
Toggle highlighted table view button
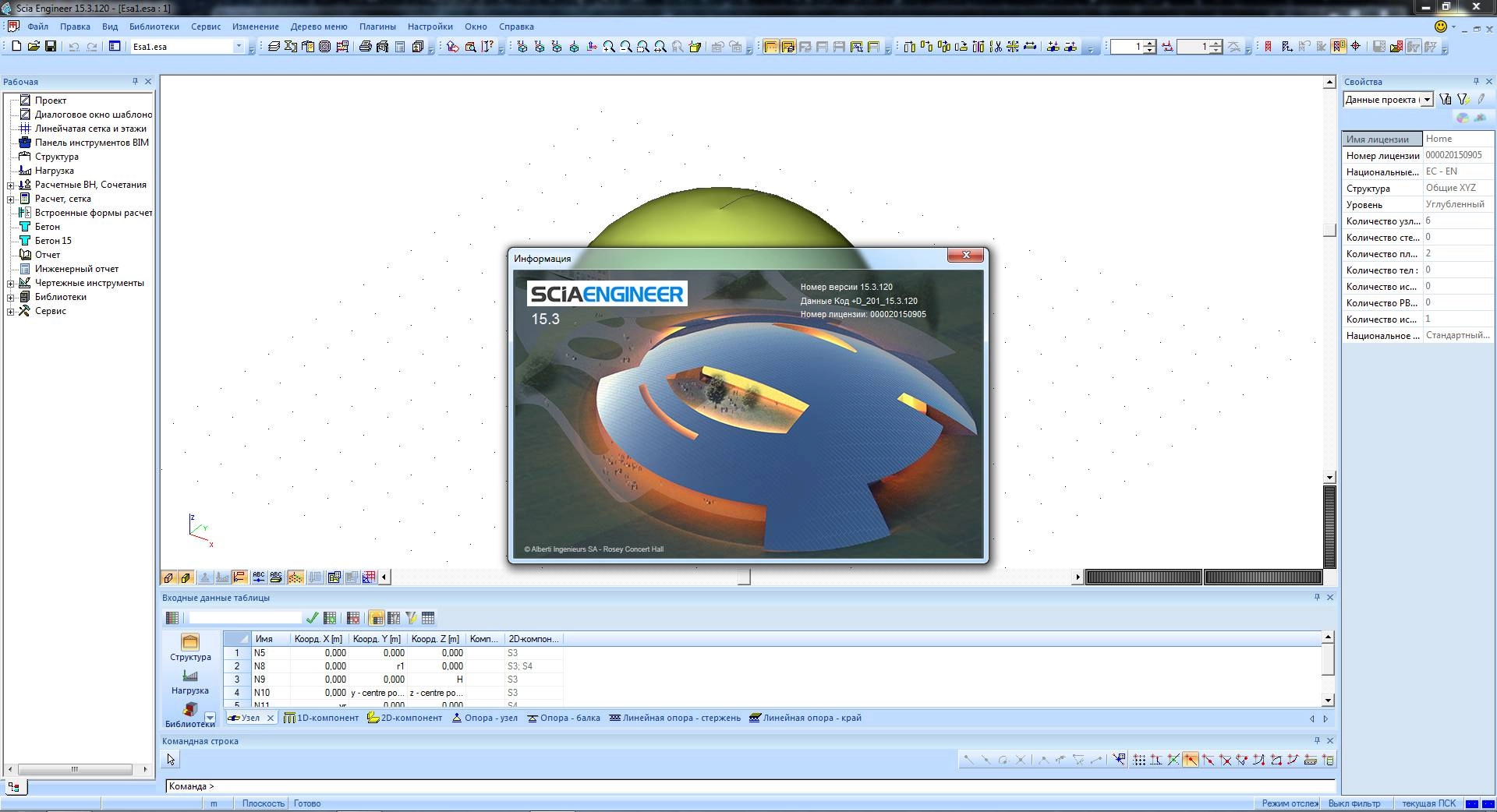[377, 618]
